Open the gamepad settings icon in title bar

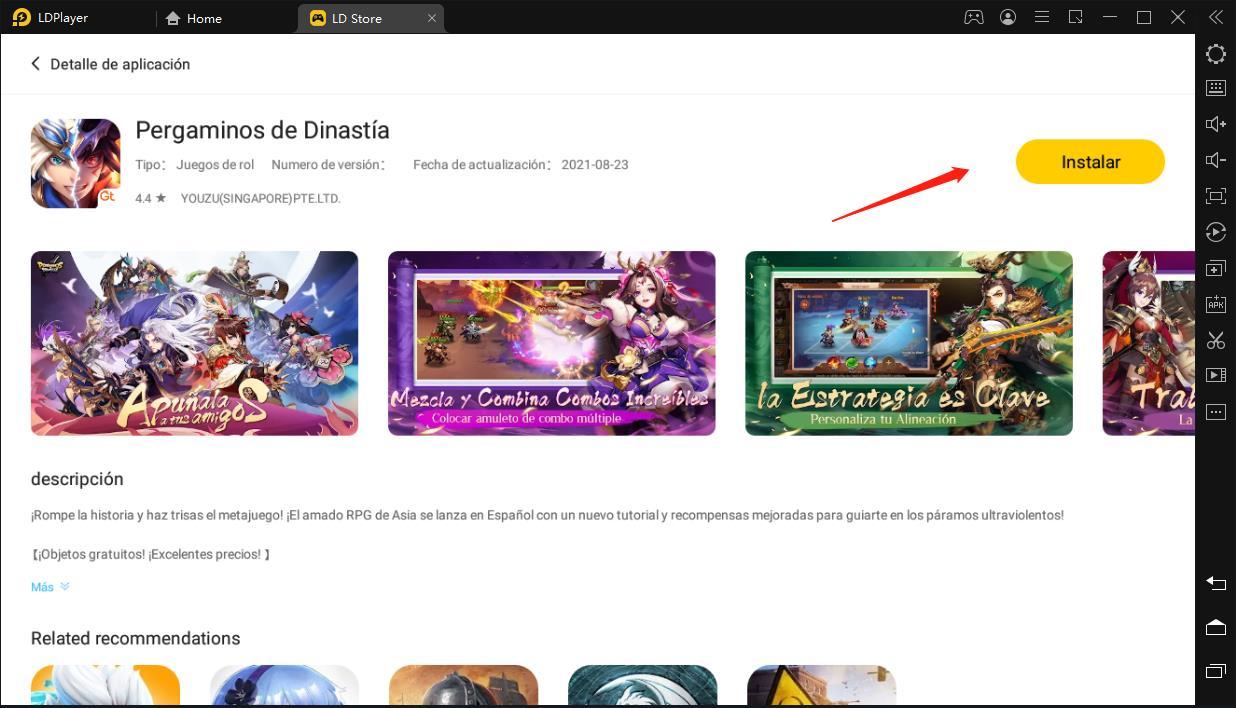[x=973, y=17]
